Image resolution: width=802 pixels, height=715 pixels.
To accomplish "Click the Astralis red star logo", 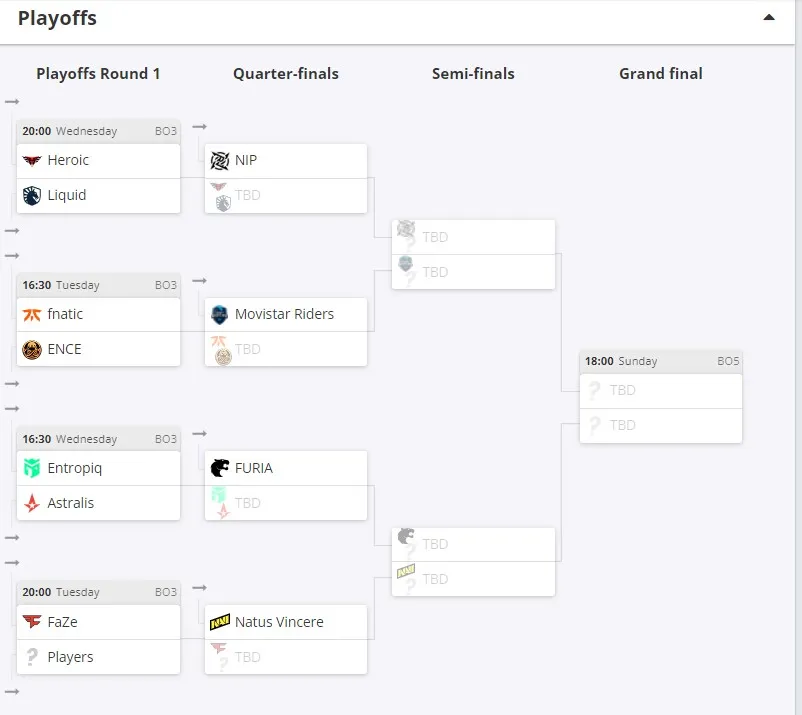I will [x=32, y=503].
